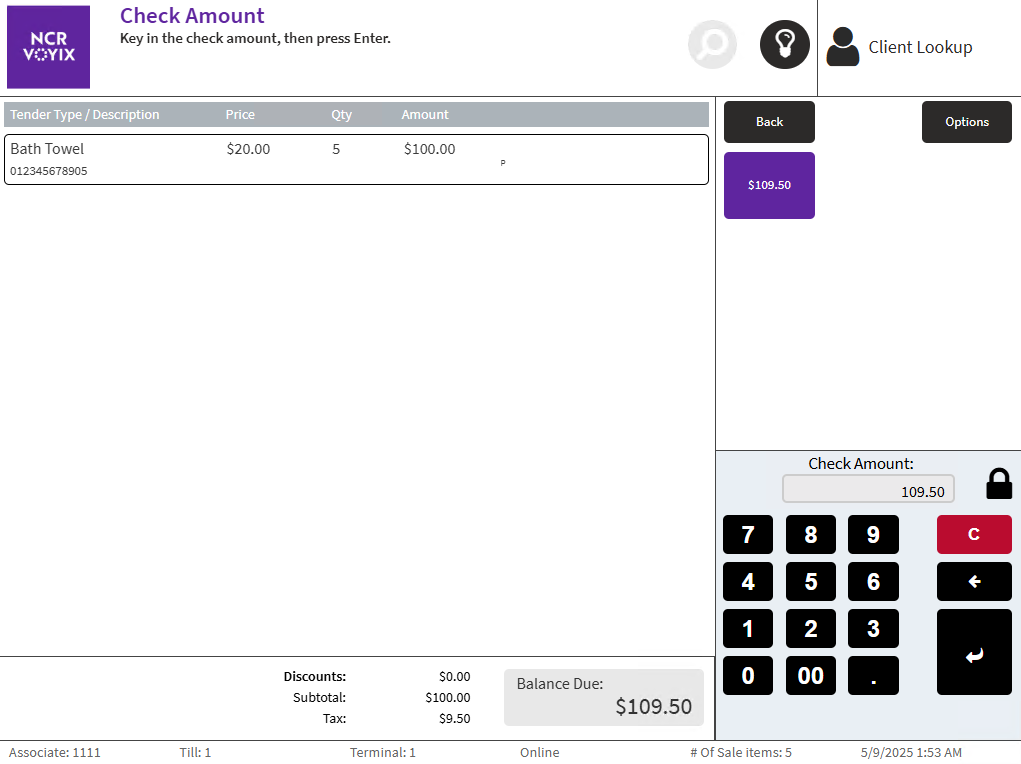This screenshot has height=764, width=1021.
Task: Click the NCR Voyix logo
Action: click(x=48, y=47)
